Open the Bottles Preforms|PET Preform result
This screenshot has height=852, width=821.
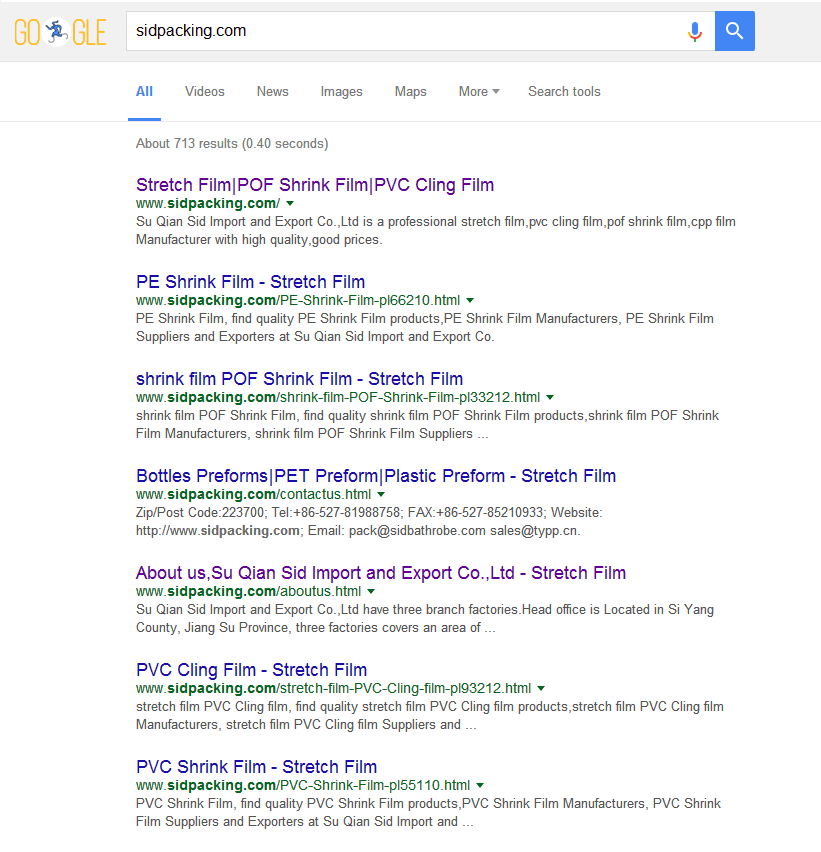coord(376,475)
